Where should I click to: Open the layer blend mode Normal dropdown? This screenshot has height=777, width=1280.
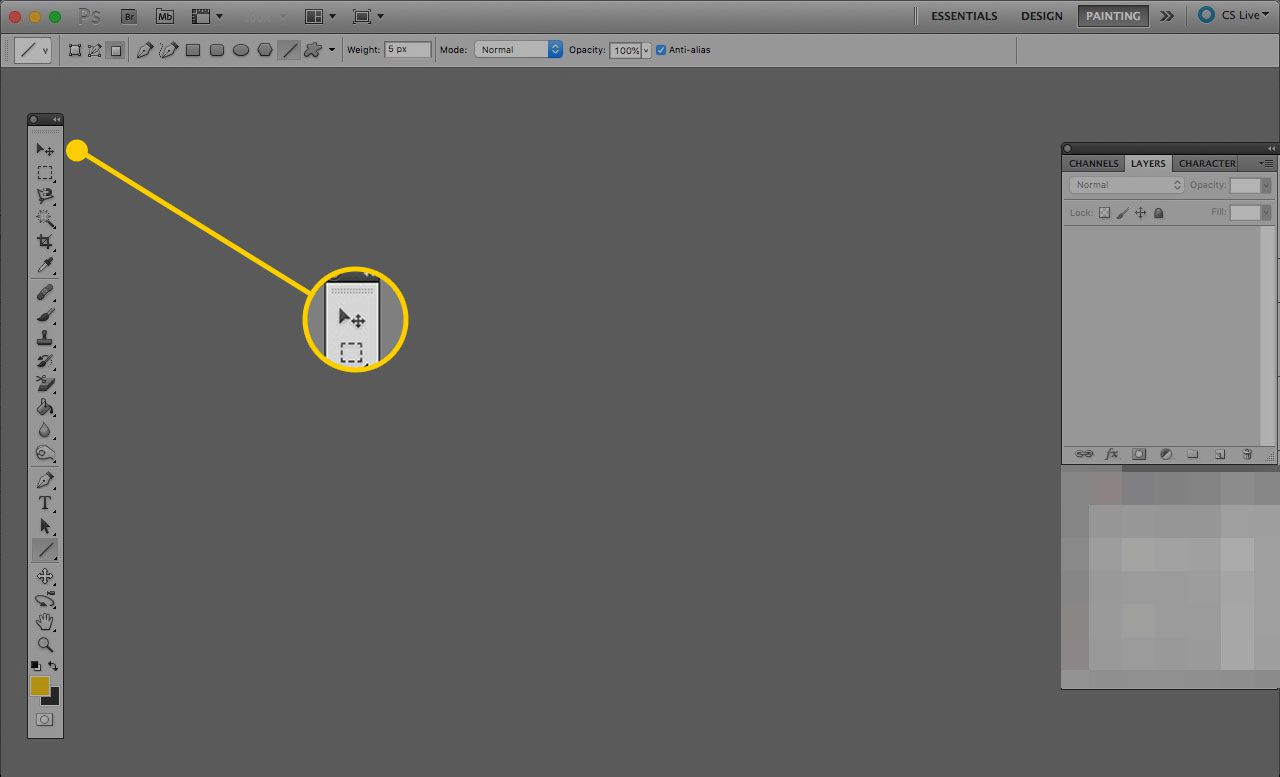(x=1127, y=185)
